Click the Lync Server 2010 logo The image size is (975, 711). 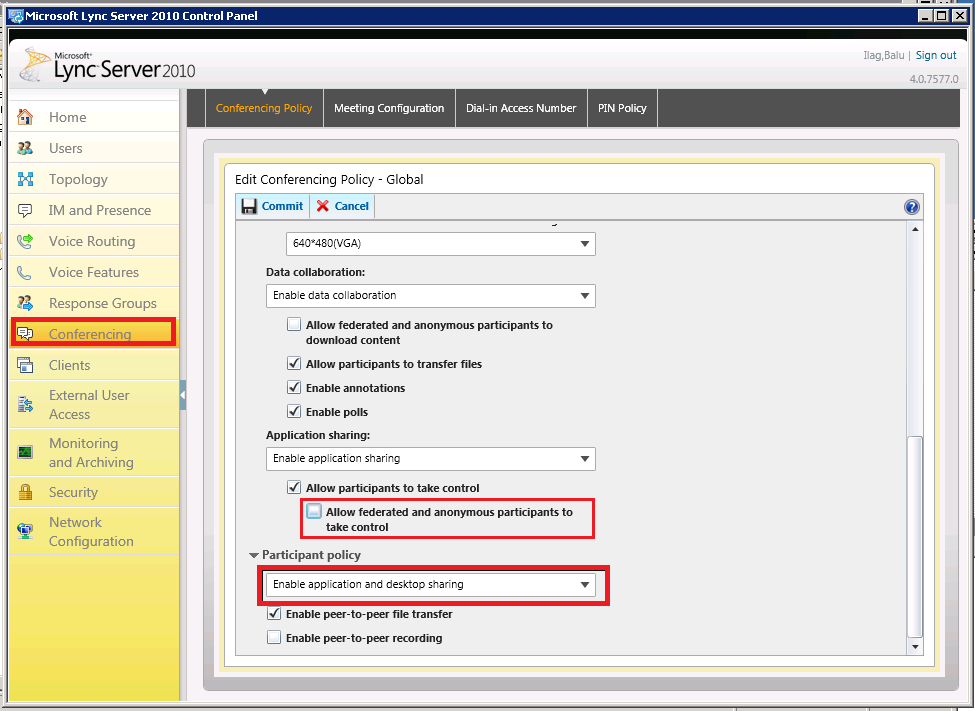click(108, 66)
